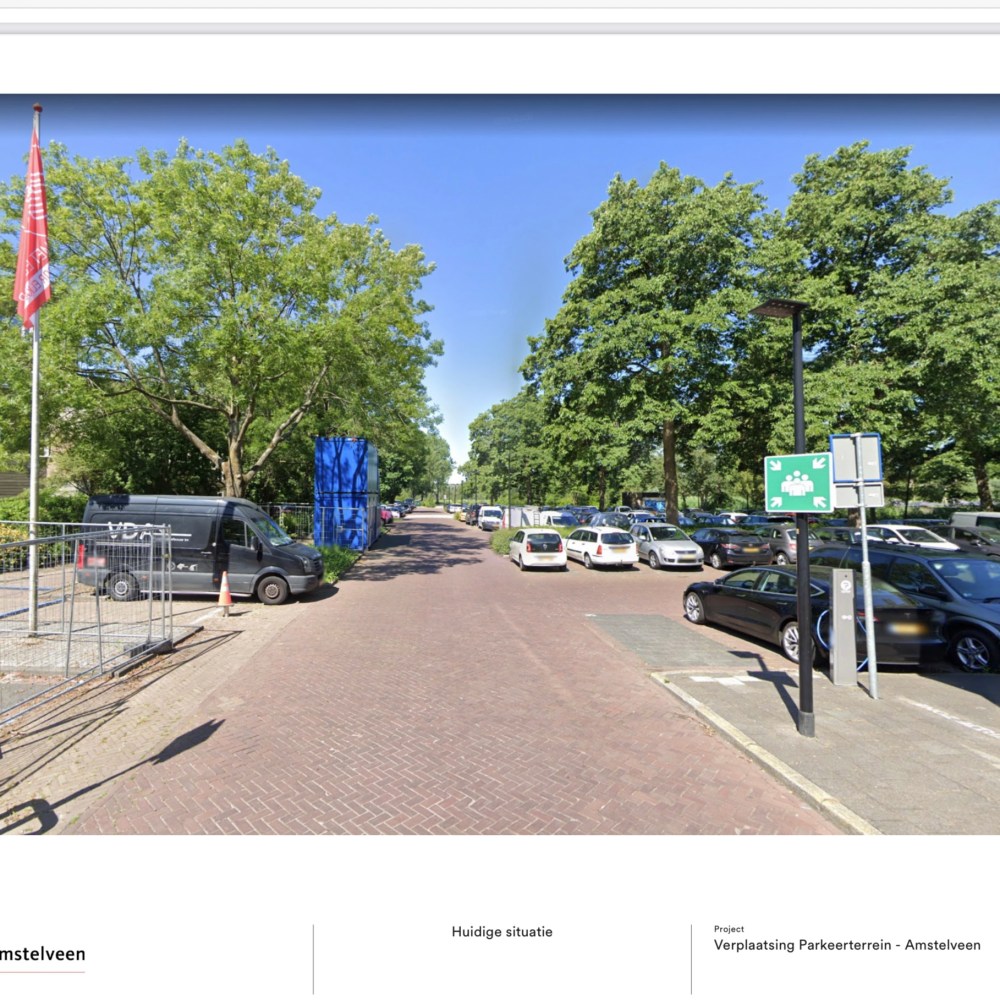Select the street lamp head

pos(780,309)
